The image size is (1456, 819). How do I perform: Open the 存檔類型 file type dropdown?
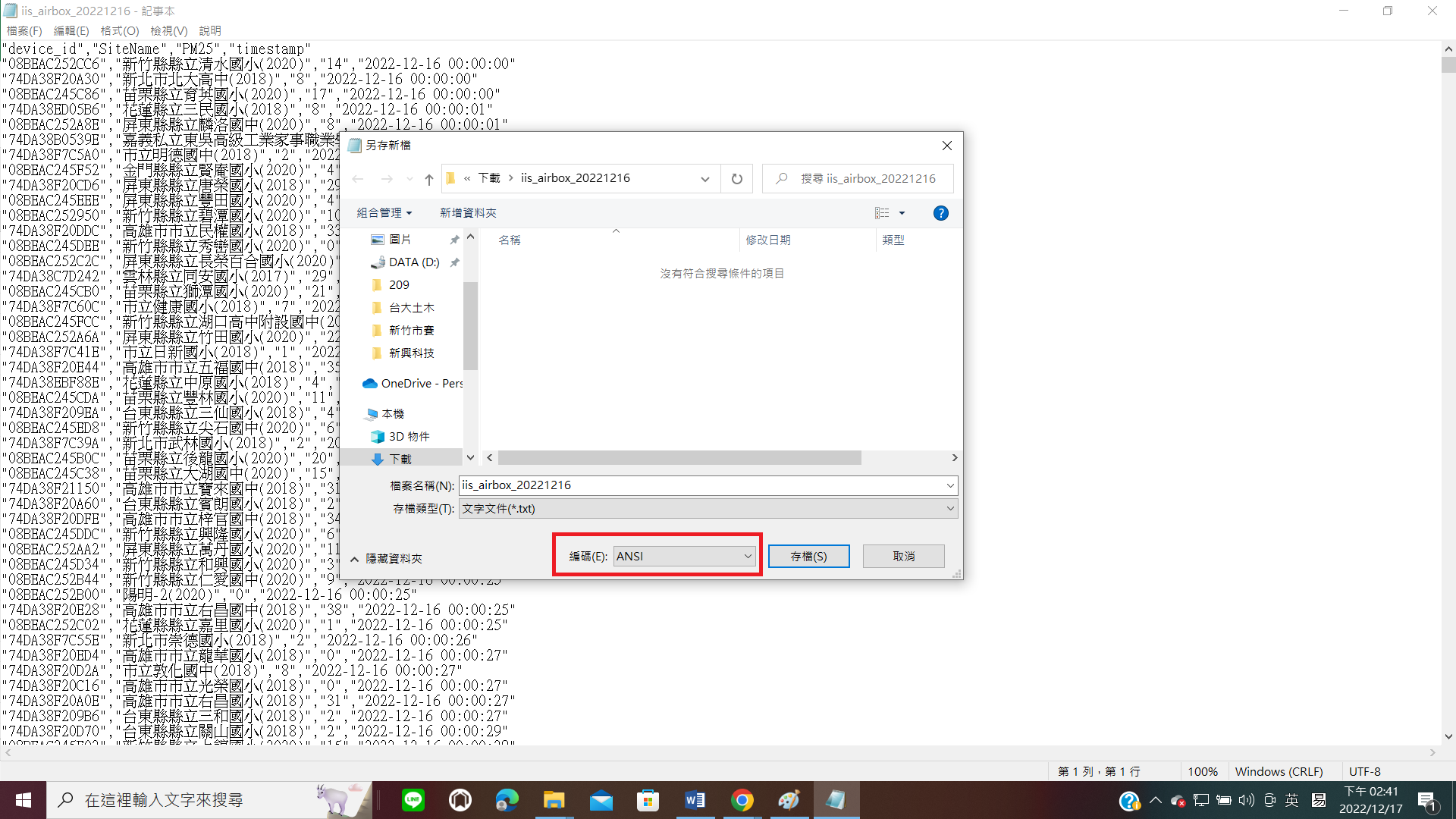[708, 509]
